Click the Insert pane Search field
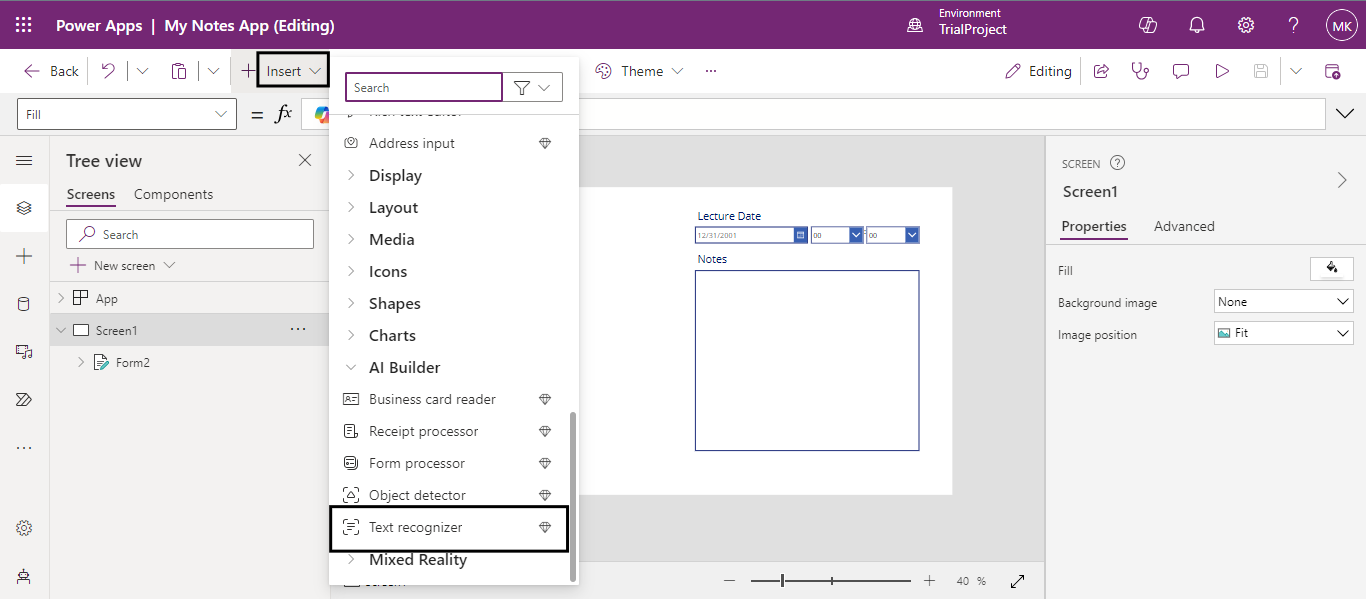Screen dimensions: 1366x599 tap(423, 88)
